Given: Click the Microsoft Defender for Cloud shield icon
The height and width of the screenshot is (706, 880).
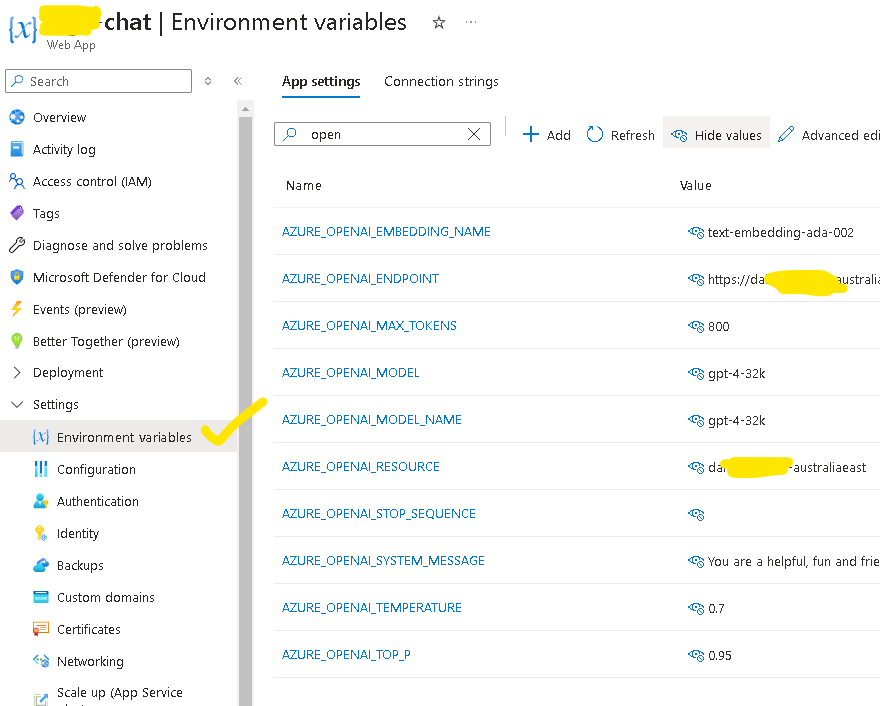Looking at the screenshot, I should [17, 277].
